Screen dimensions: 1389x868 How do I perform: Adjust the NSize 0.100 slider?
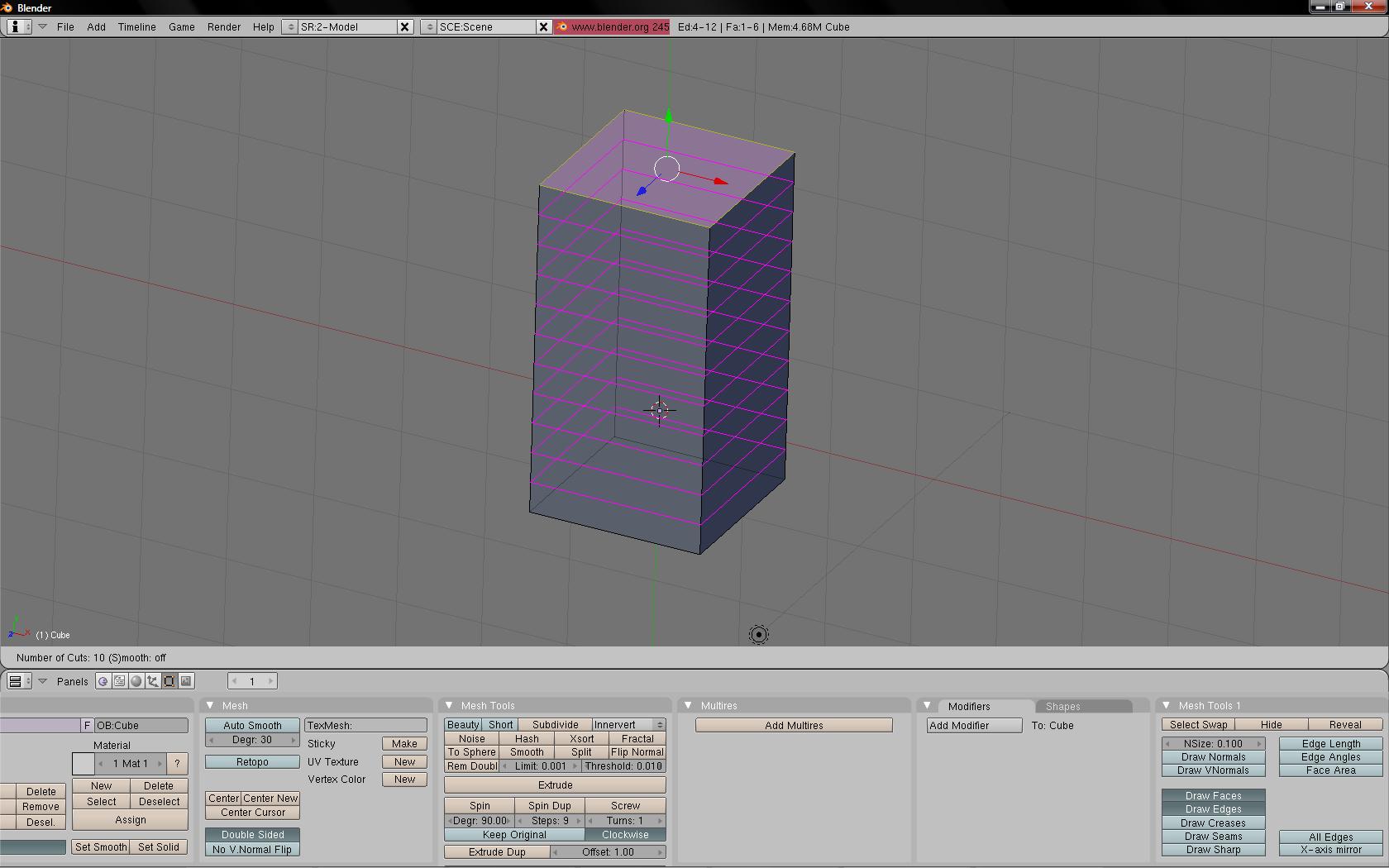1213,743
